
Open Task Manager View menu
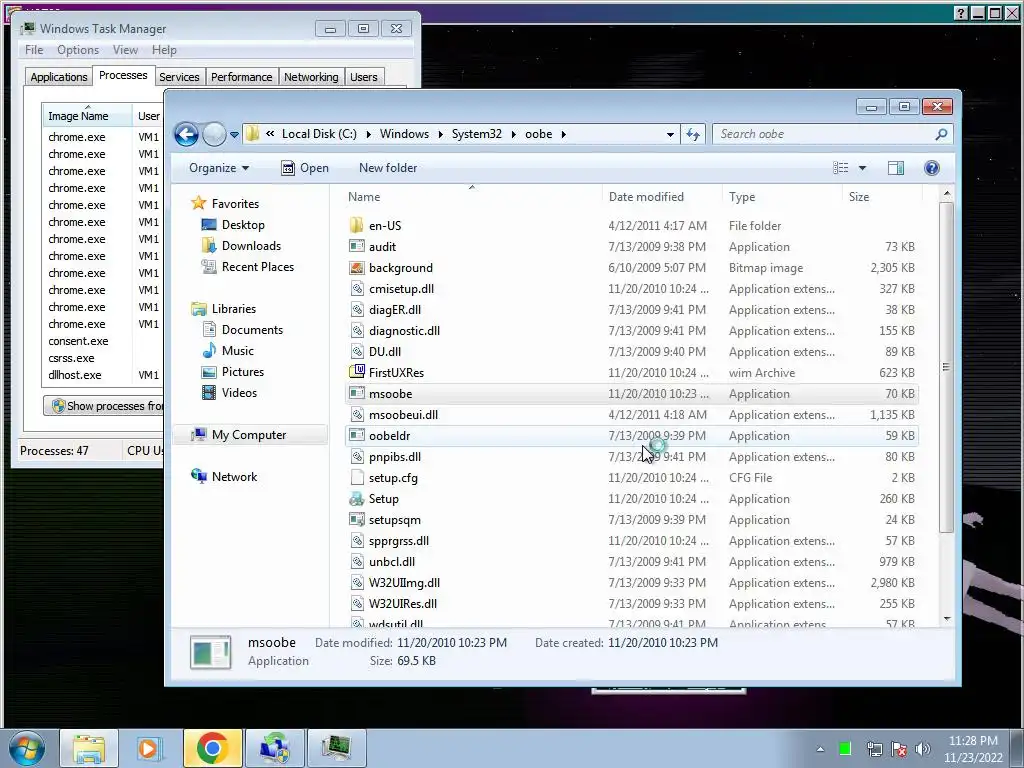[x=125, y=50]
